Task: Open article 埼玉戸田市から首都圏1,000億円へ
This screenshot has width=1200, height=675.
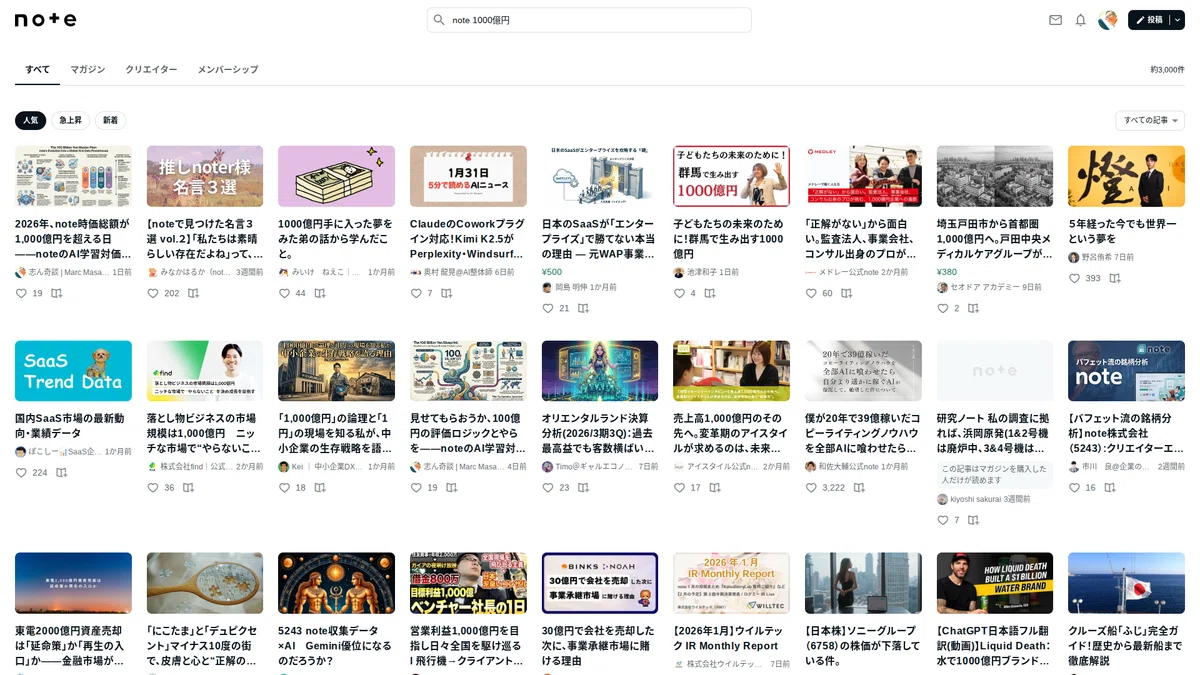Action: (995, 238)
